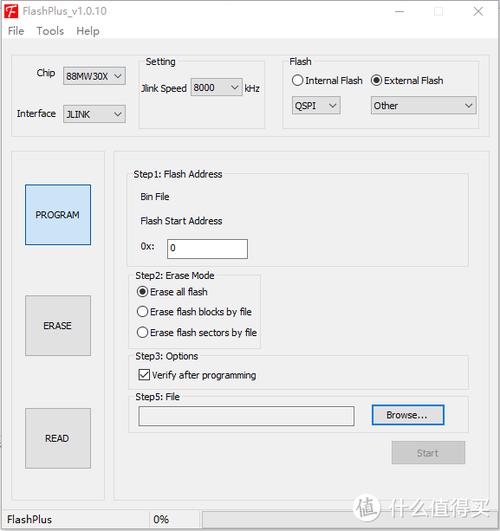Choose Erase flash sectors by file
The width and height of the screenshot is (500, 531).
tap(196, 333)
